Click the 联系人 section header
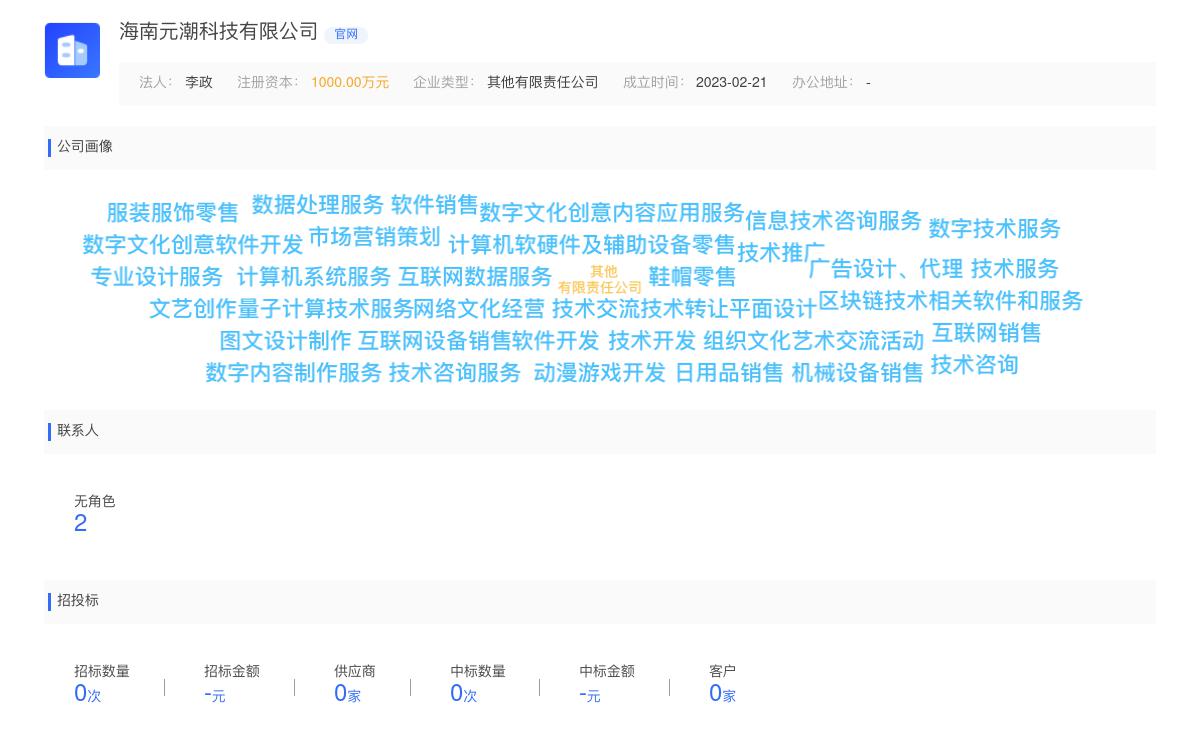 coord(77,431)
